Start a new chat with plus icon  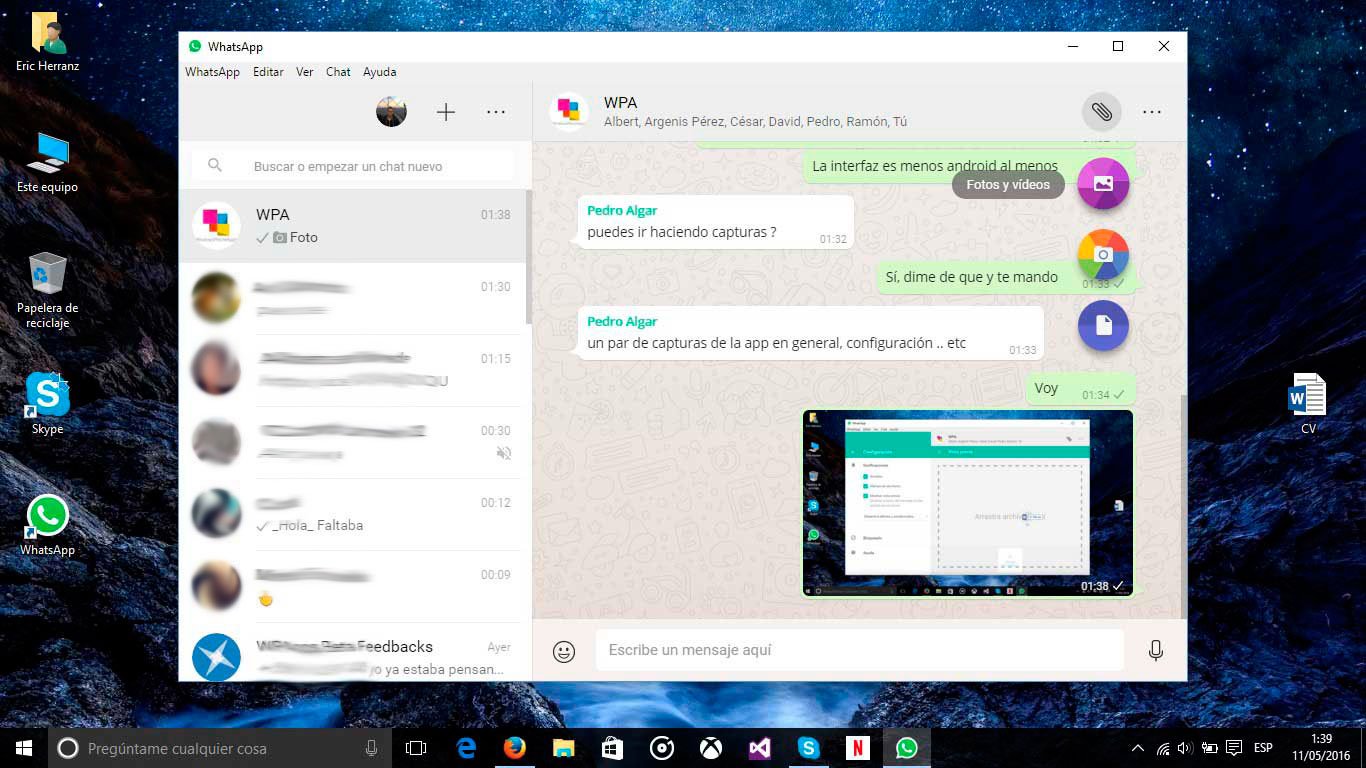point(446,112)
